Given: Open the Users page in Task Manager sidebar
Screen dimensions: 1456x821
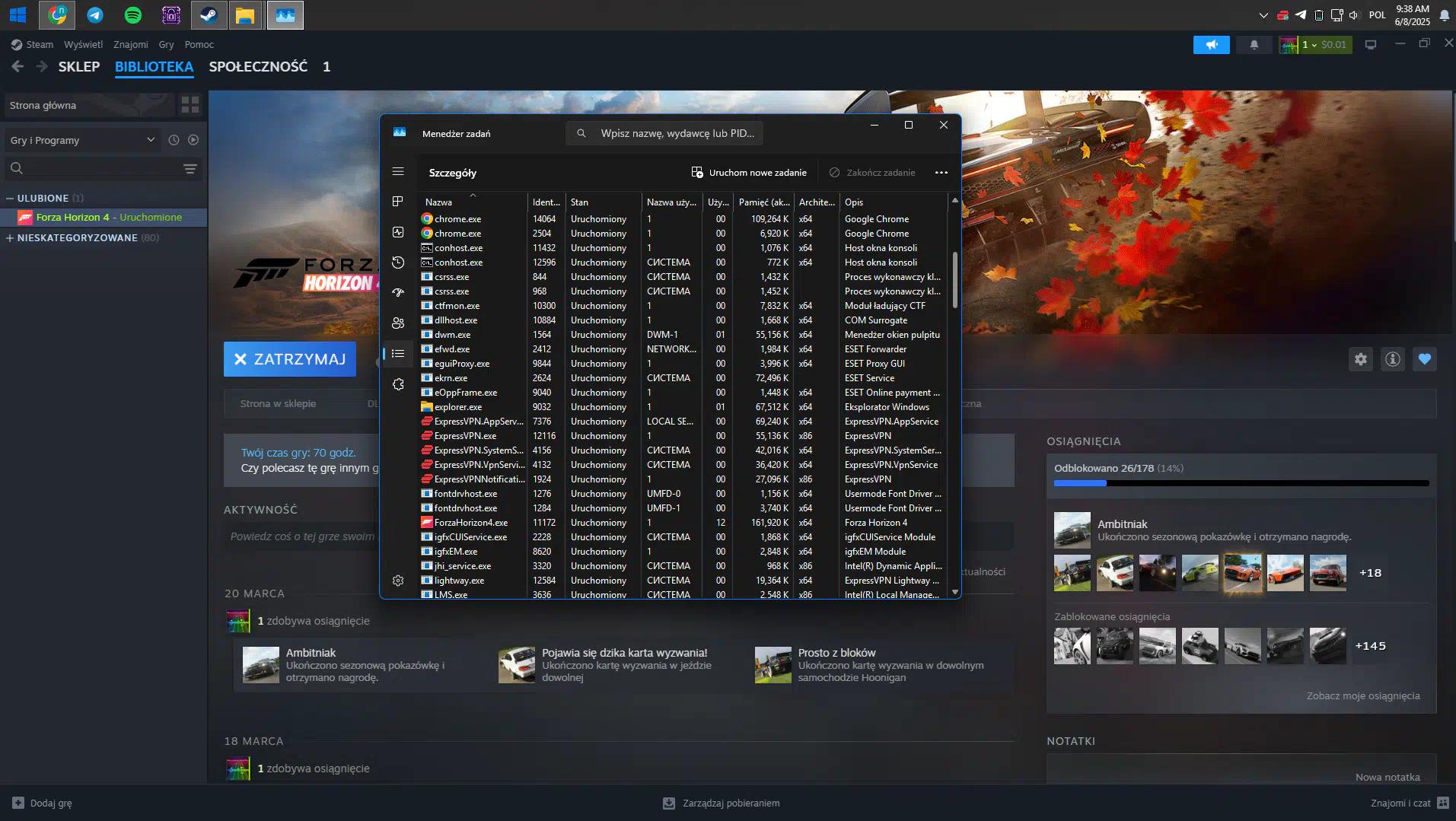Looking at the screenshot, I should pos(398,323).
